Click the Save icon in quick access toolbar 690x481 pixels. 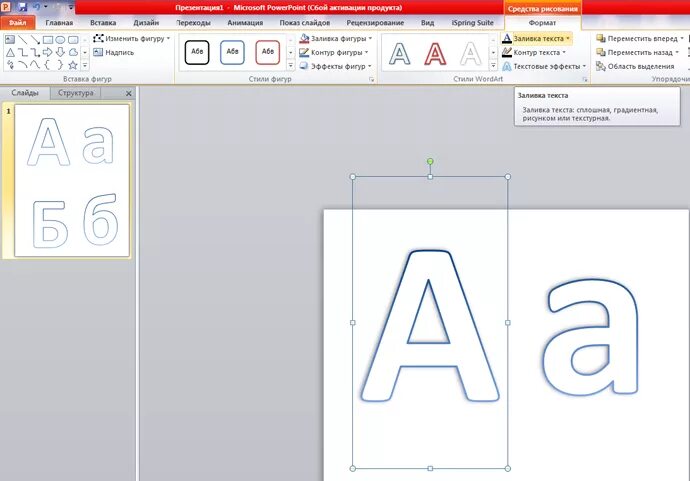[x=22, y=7]
